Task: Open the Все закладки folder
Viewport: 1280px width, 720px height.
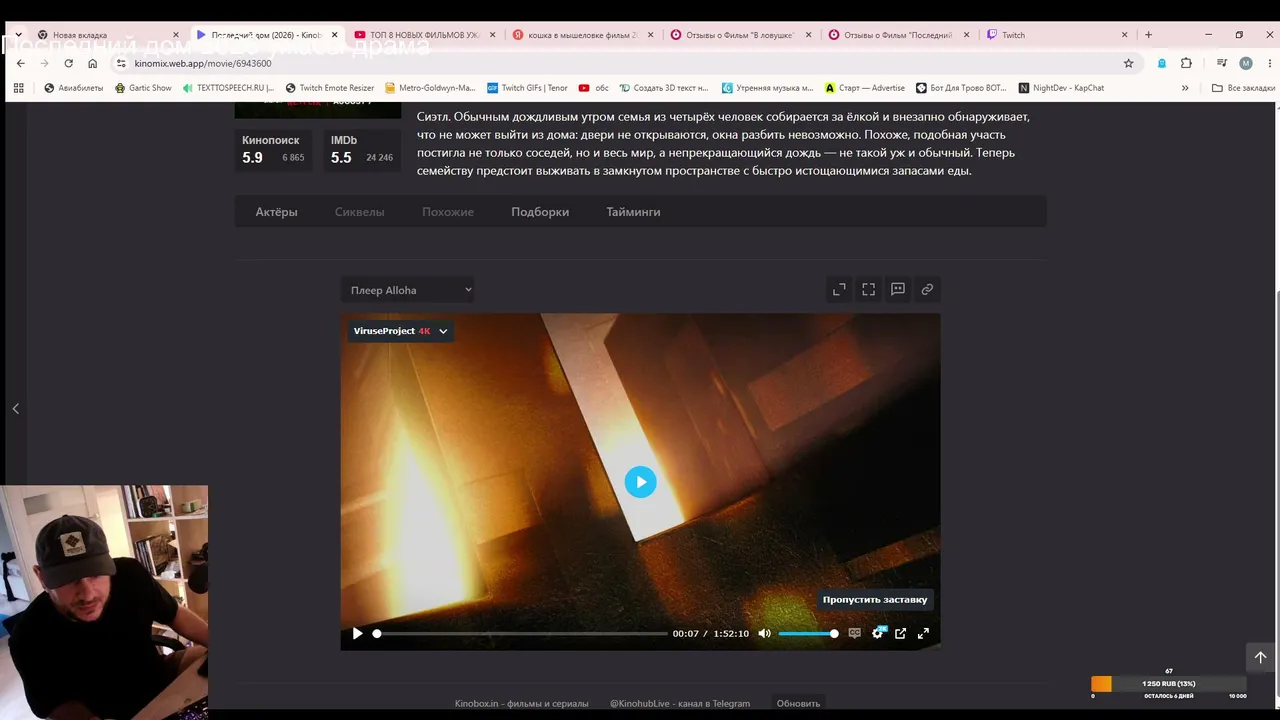Action: [1243, 88]
